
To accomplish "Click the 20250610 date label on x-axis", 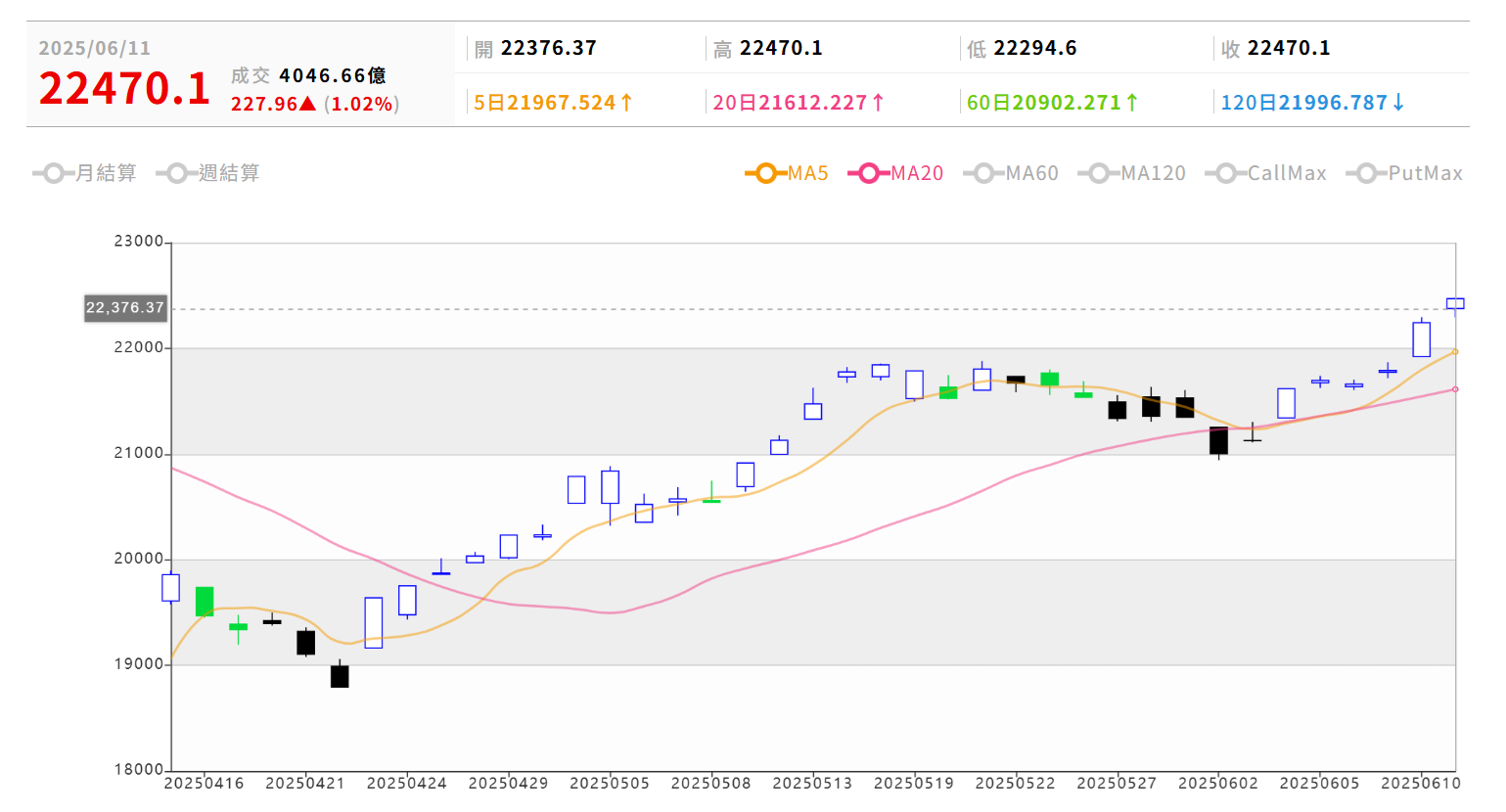I will coord(1421,784).
